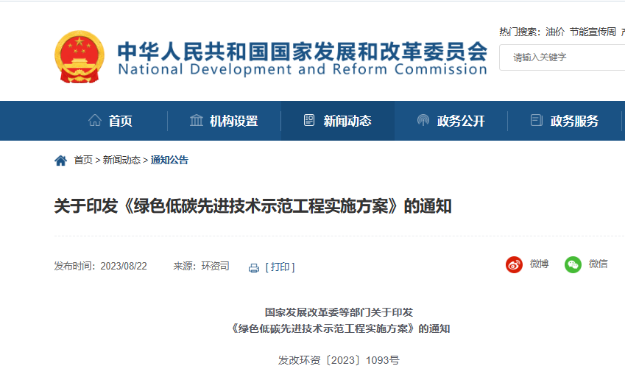625x380 pixels.
Task: Click the building icon beside 机构设置
Action: (196, 120)
